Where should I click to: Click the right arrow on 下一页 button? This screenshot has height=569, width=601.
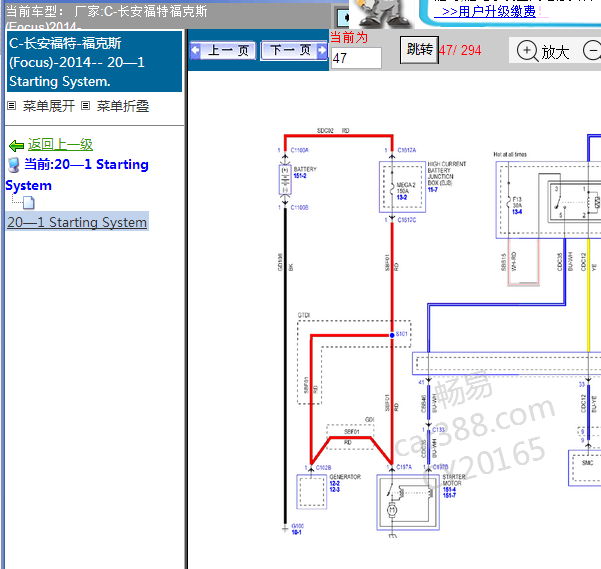tap(322, 50)
